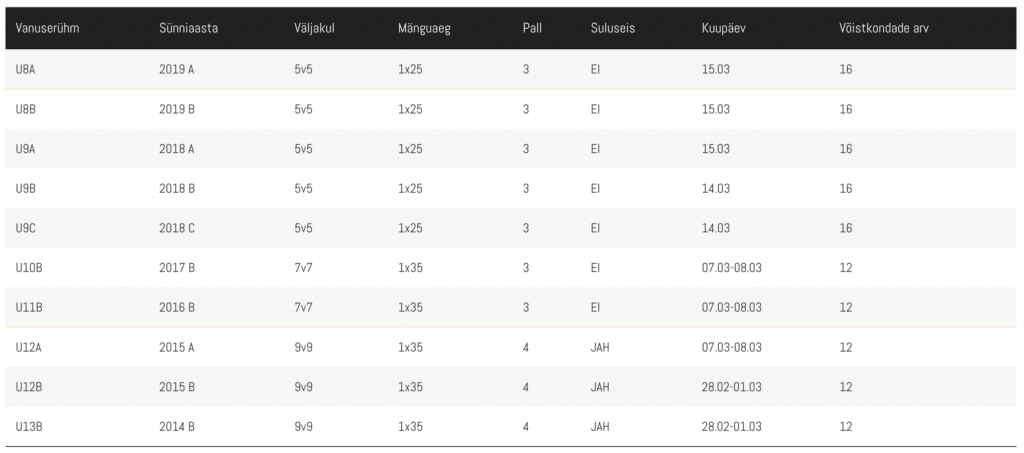Click the Võistkondade arv column header
Screen dimensions: 1024x453
[884, 29]
